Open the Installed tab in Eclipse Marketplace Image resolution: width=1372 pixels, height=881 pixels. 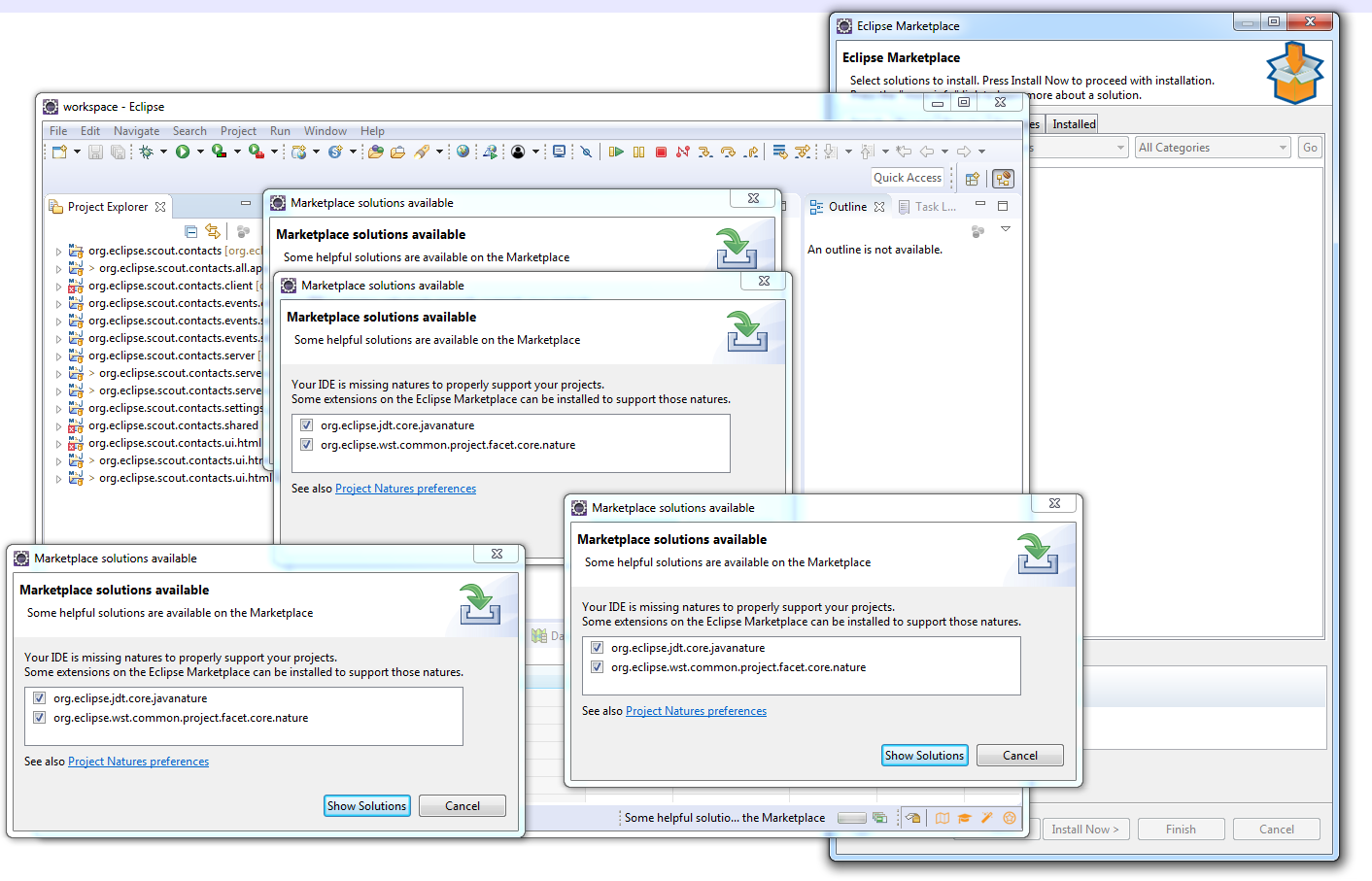1074,124
